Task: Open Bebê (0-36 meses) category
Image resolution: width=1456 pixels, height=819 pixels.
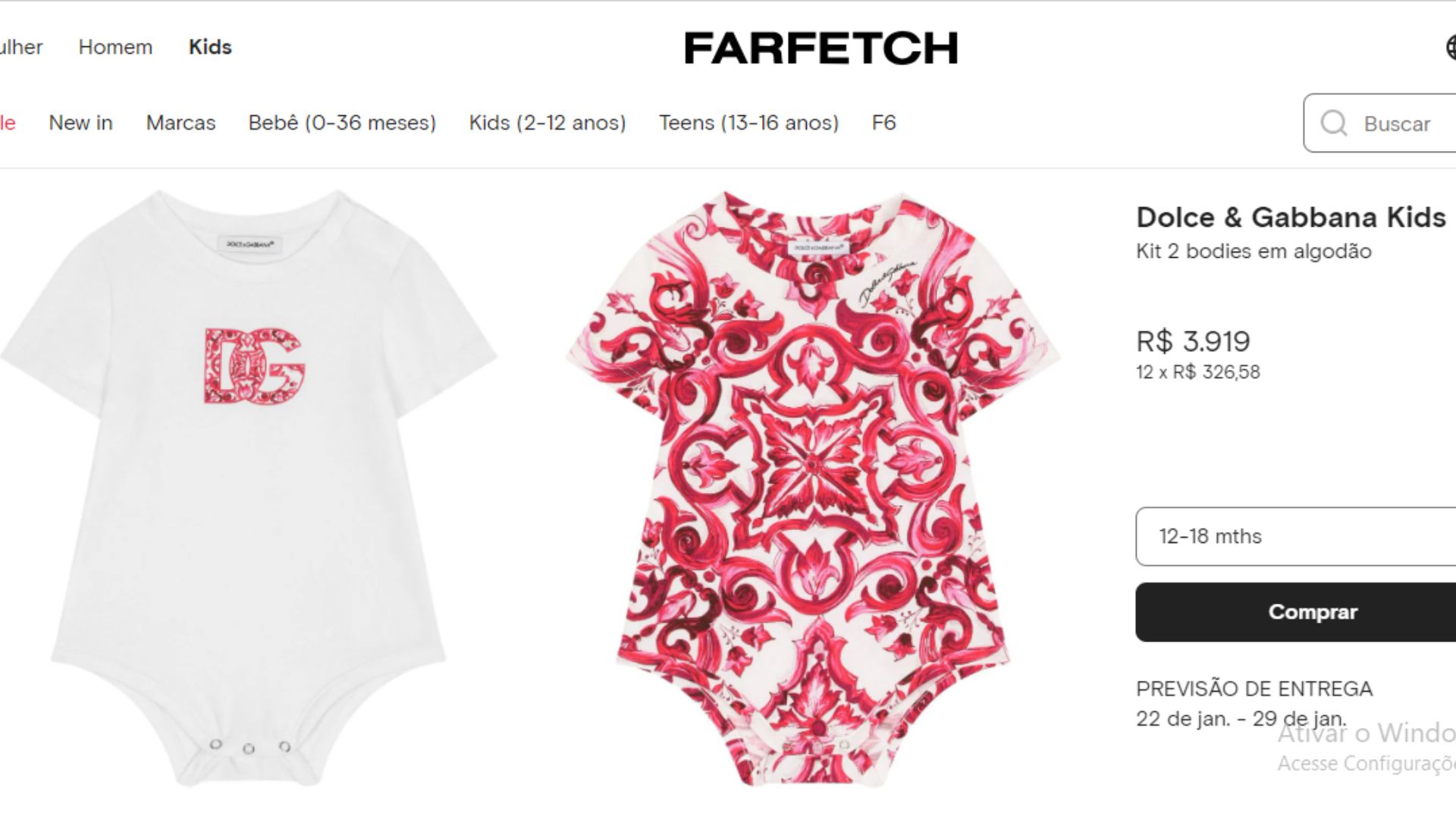Action: coord(342,123)
